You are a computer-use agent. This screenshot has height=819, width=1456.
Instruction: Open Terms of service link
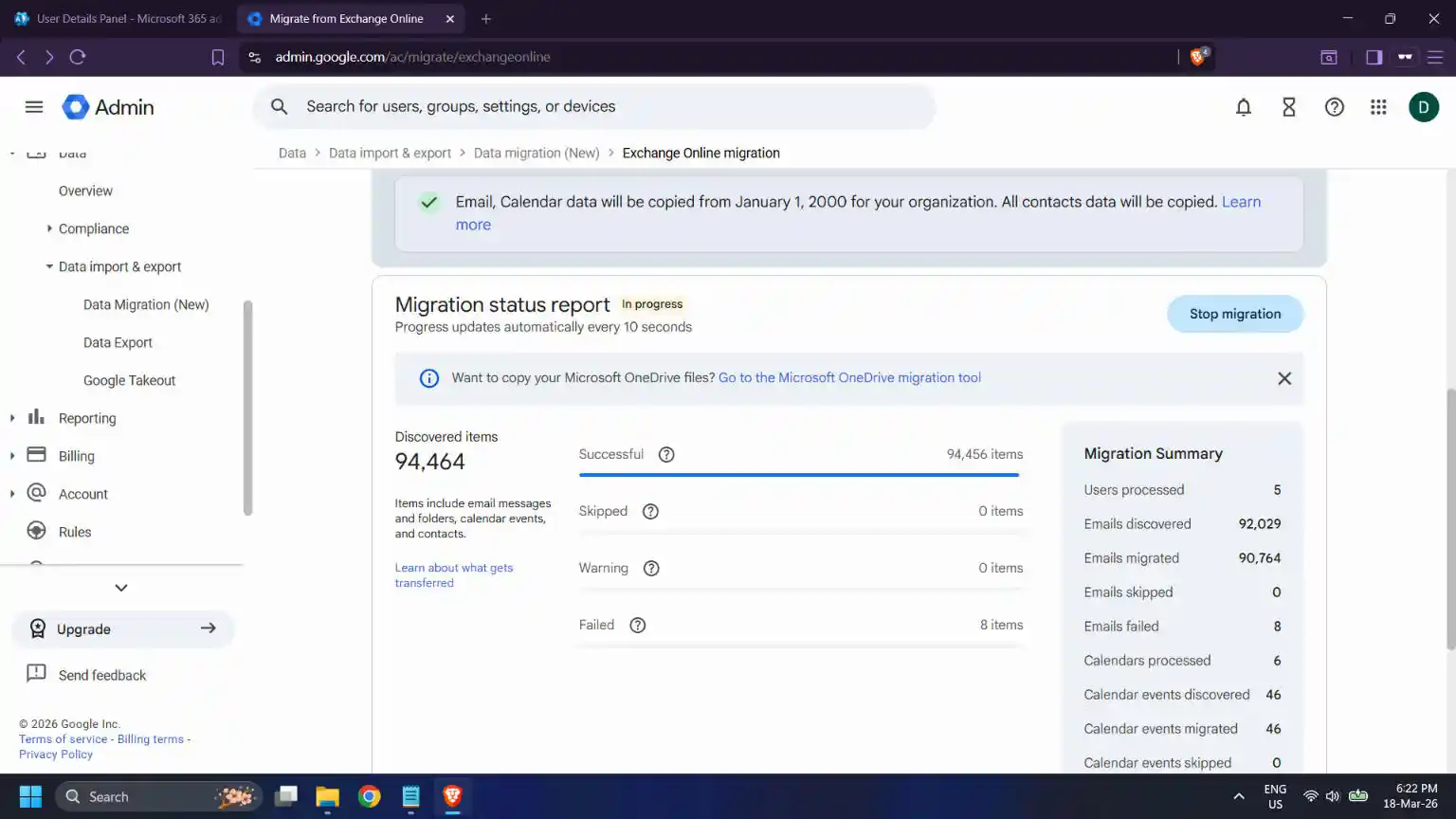(63, 739)
